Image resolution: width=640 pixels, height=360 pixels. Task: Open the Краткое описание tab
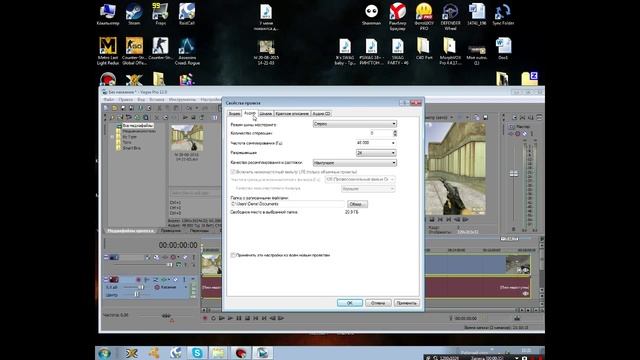point(292,113)
